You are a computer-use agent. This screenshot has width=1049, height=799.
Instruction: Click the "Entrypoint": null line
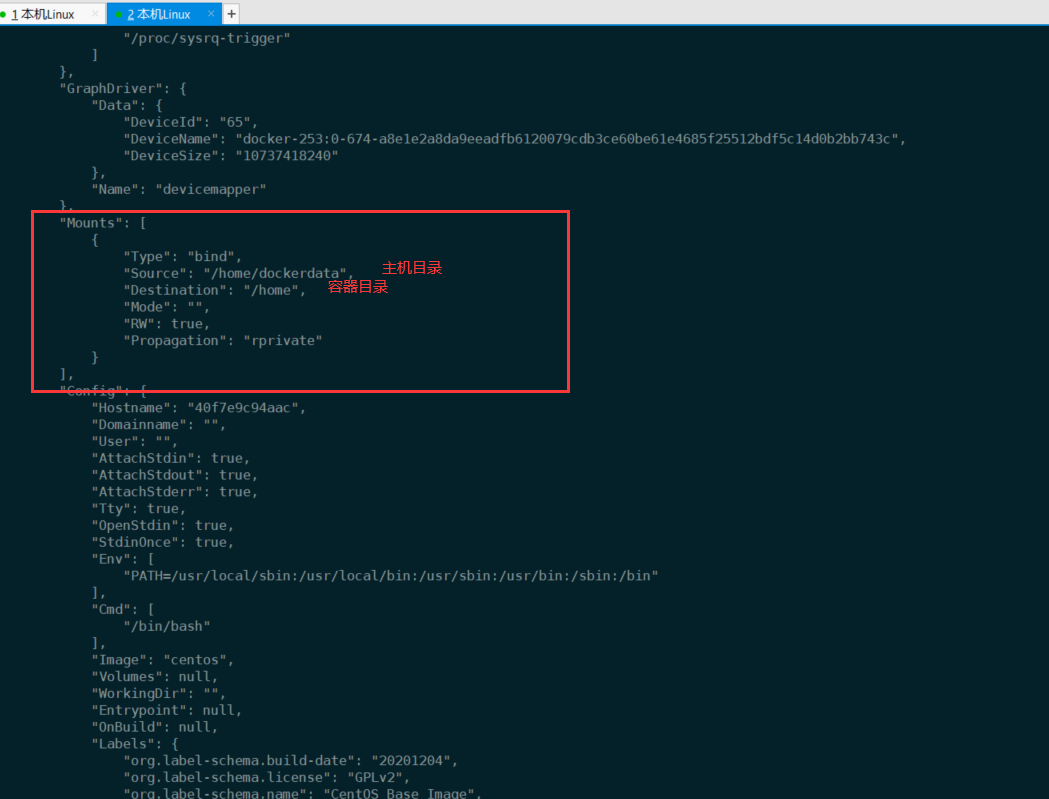167,710
